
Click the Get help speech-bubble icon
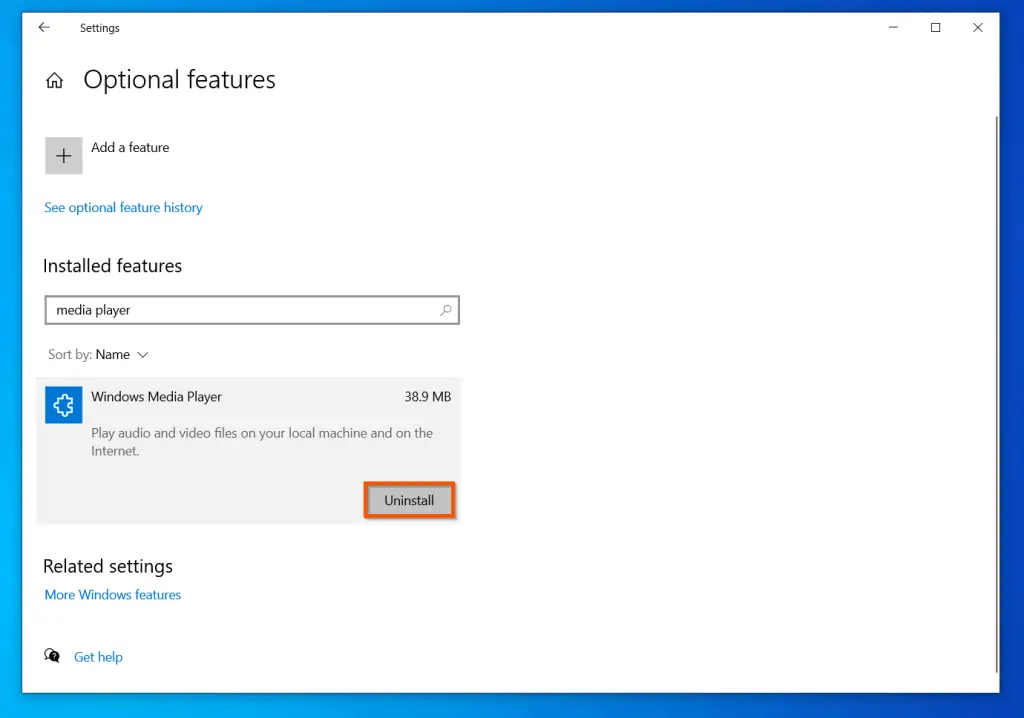pos(51,655)
